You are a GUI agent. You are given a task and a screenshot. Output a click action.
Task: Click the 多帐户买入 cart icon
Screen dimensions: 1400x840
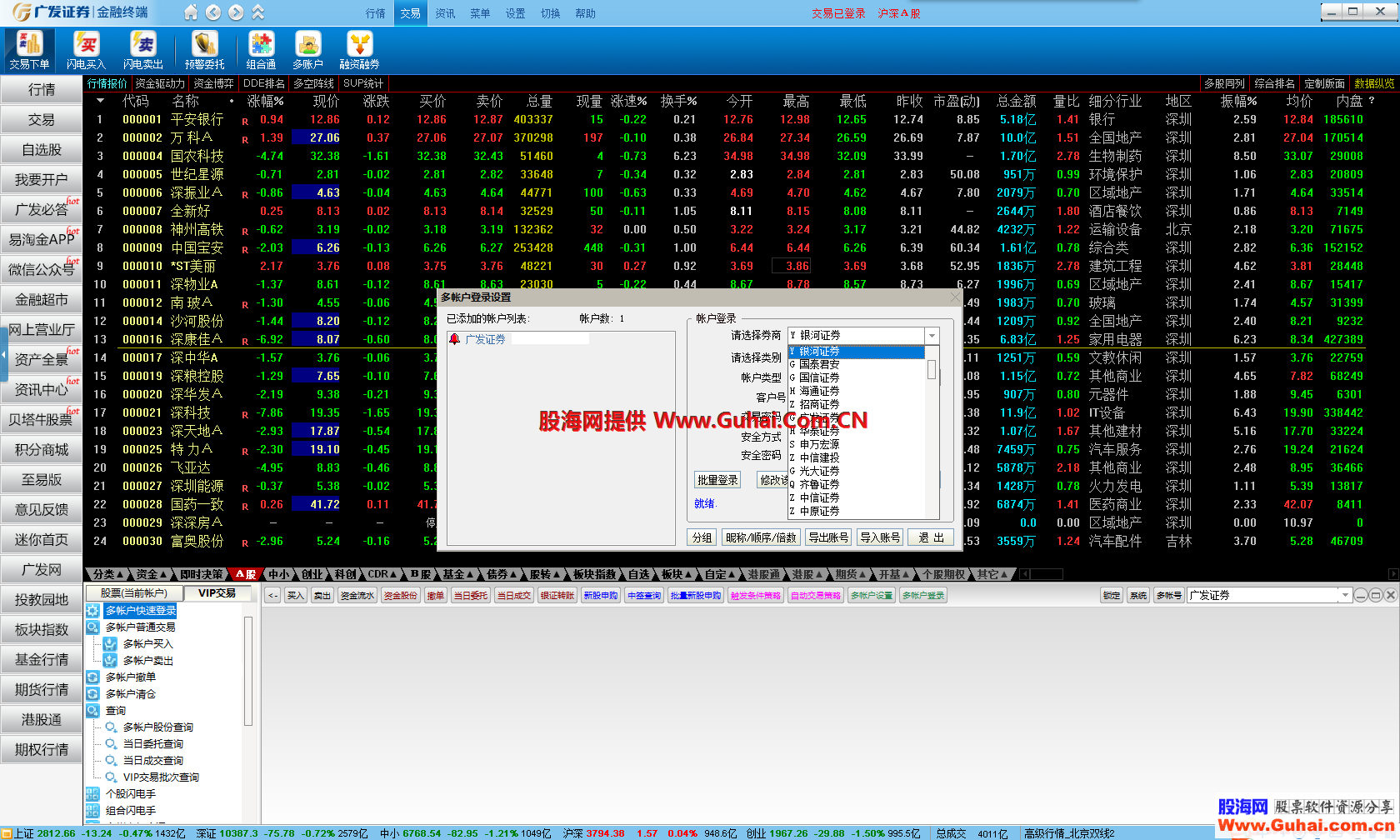[110, 644]
